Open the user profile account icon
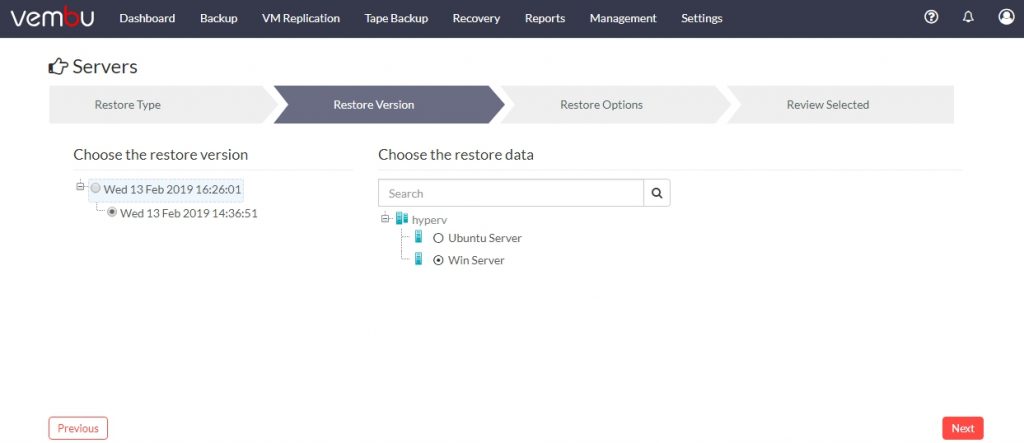Screen dimensions: 1024x443 (x=1006, y=17)
